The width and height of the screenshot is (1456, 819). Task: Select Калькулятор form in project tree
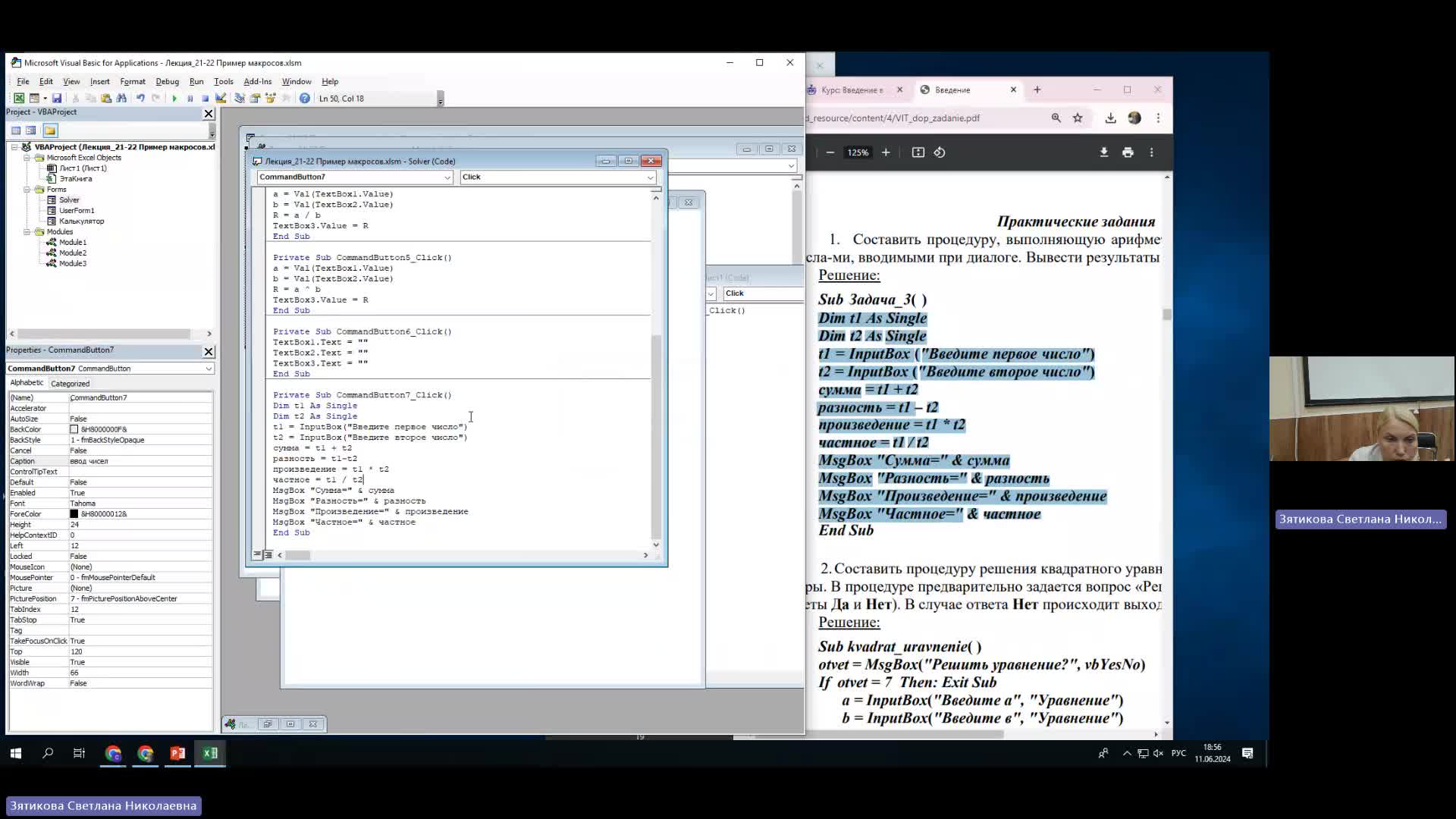coord(81,221)
